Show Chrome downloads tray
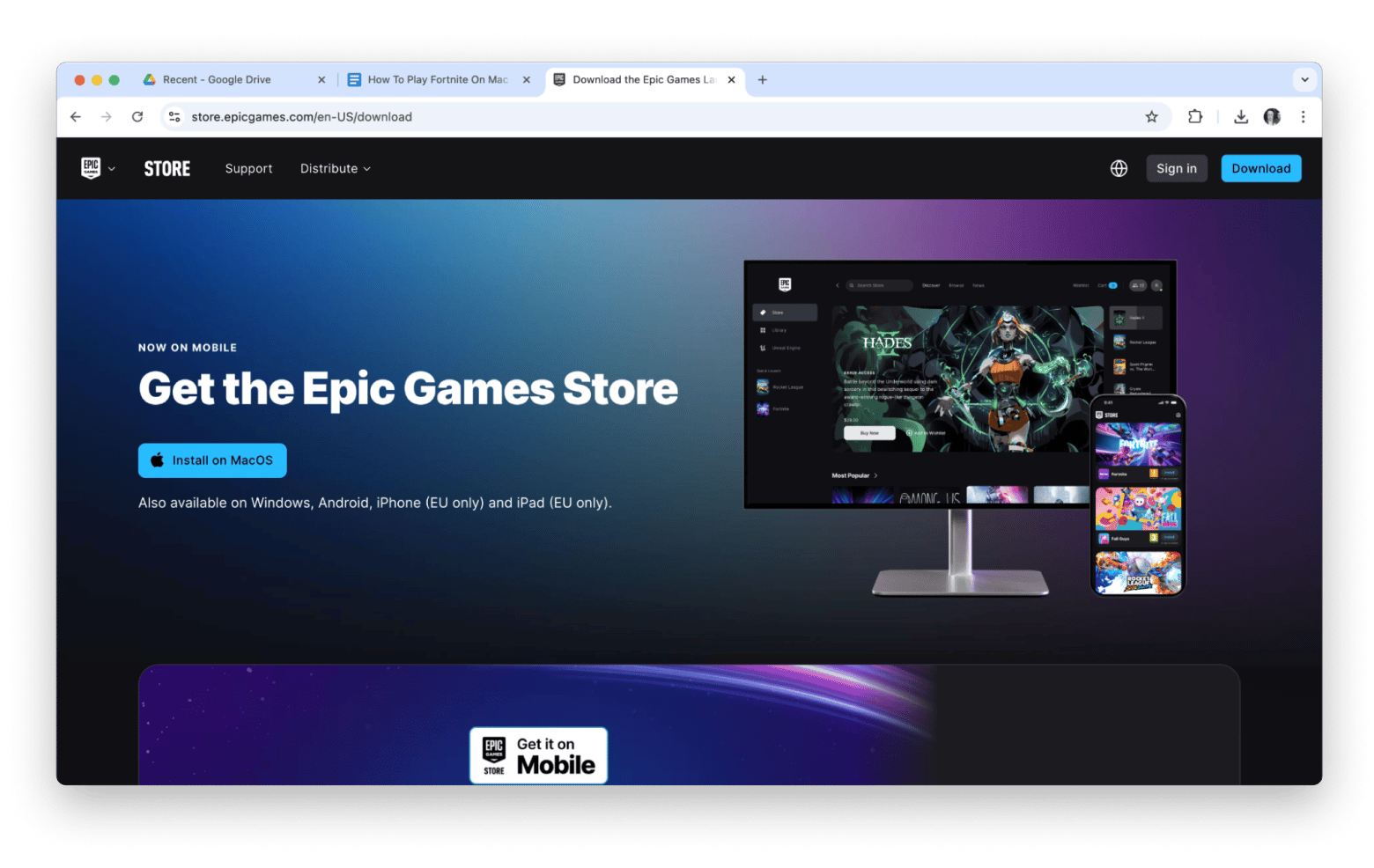Screen dimensions: 1374x868 [x=1241, y=117]
